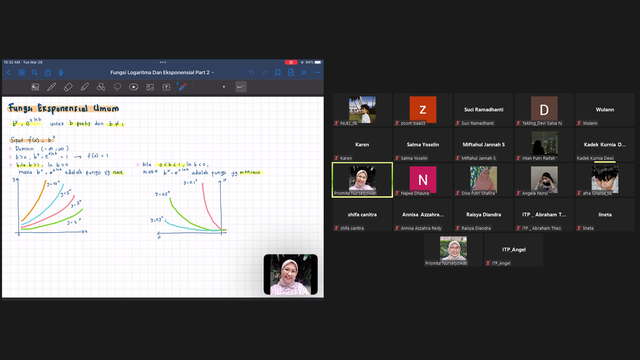640x360 pixels.
Task: Select the Pen tool
Action: click(51, 87)
